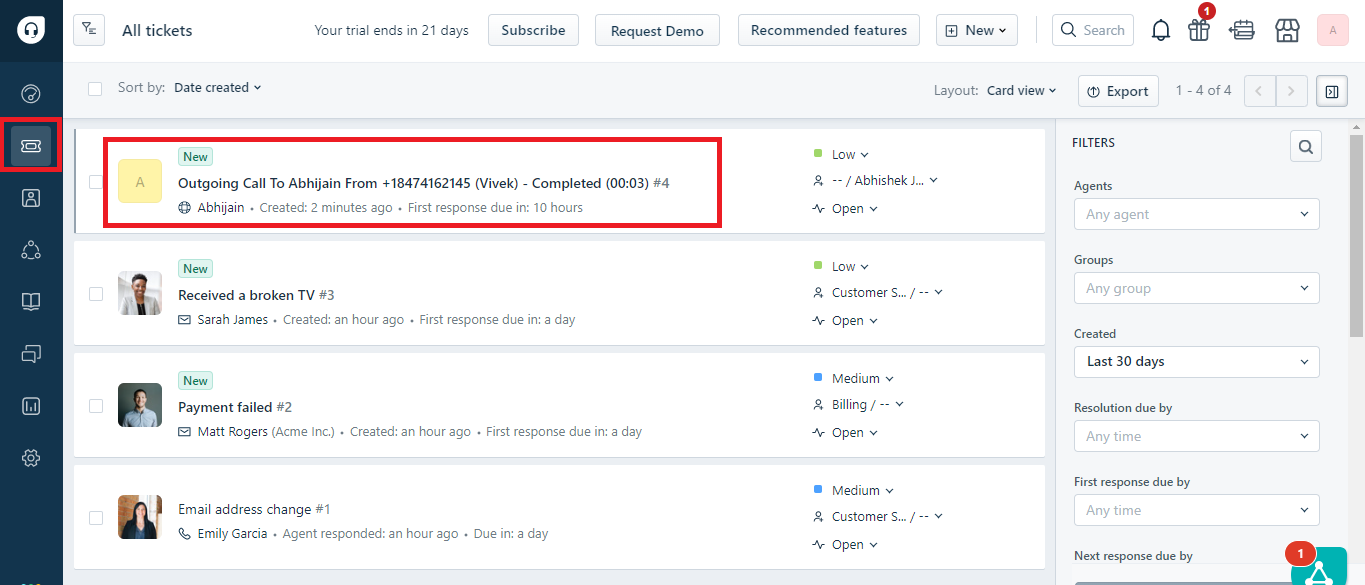
Task: Click the Export button
Action: [1118, 91]
